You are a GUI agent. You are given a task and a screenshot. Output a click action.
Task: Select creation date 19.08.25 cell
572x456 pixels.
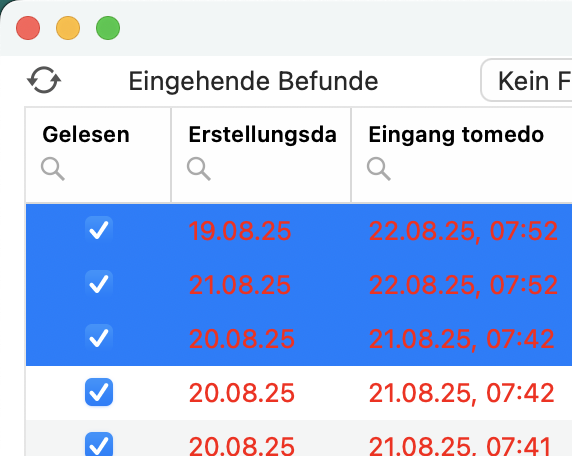240,231
